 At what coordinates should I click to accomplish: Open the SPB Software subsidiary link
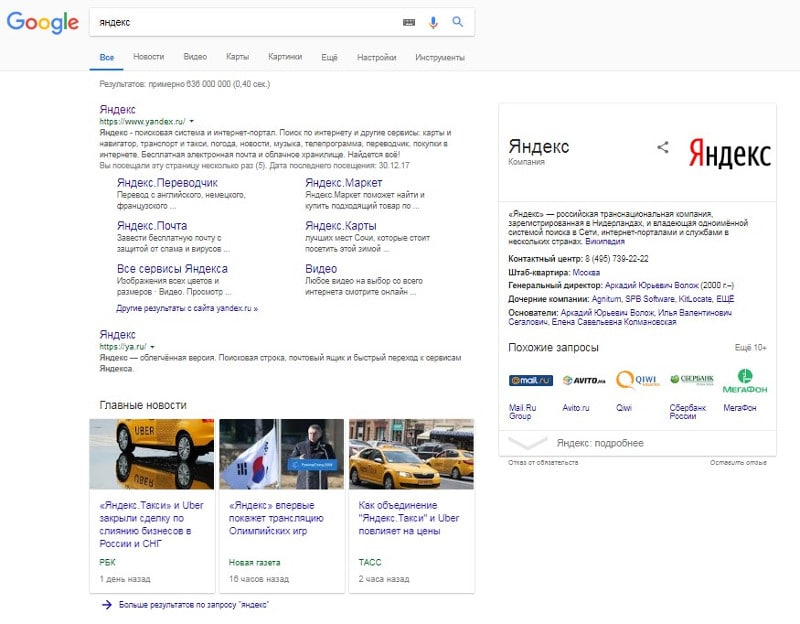point(649,299)
